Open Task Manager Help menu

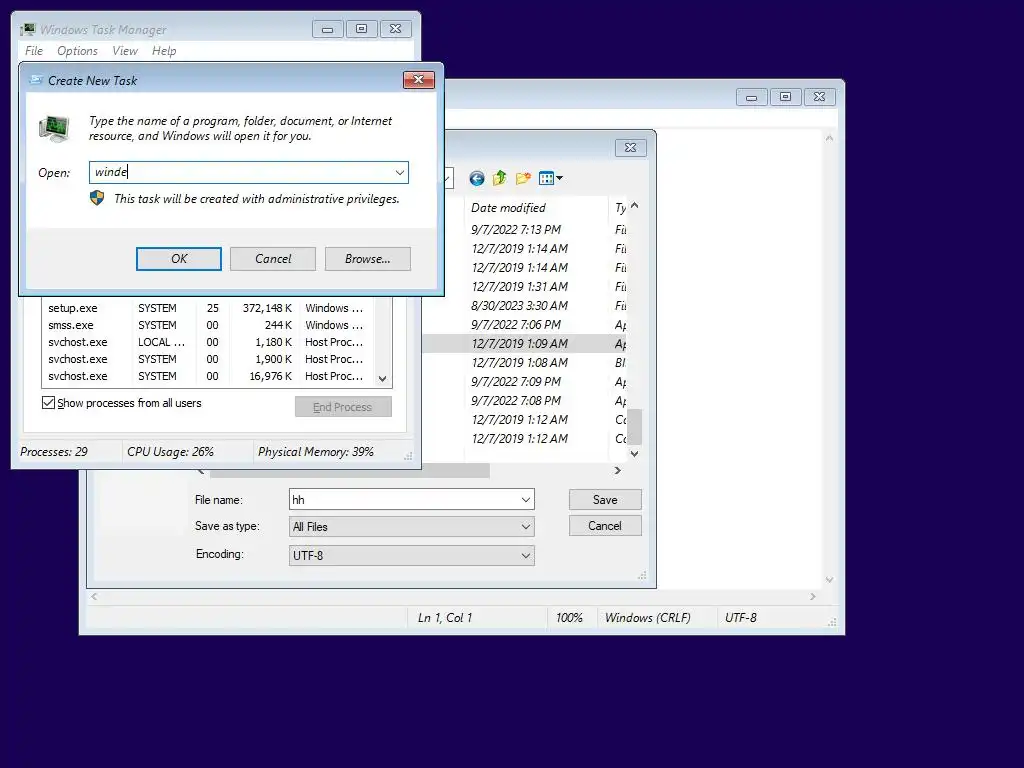click(x=164, y=51)
